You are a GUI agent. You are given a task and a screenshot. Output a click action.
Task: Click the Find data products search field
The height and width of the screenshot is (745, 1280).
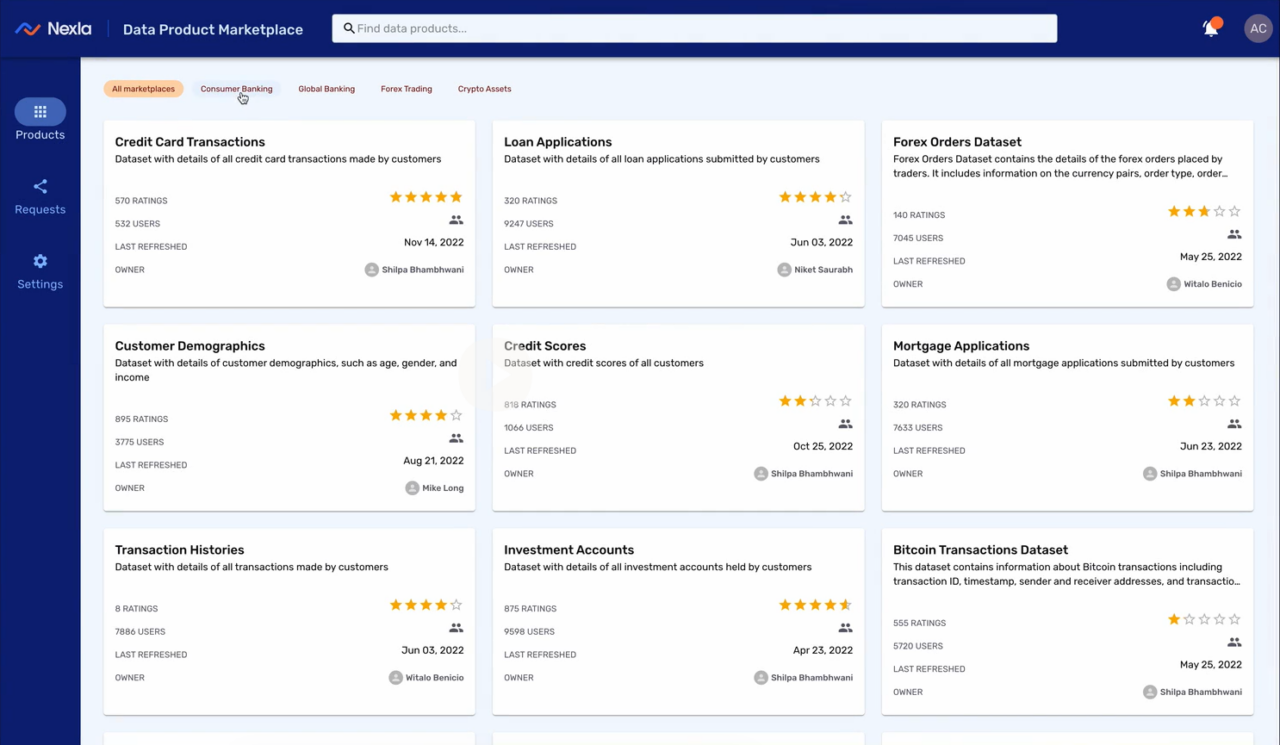pyautogui.click(x=694, y=28)
